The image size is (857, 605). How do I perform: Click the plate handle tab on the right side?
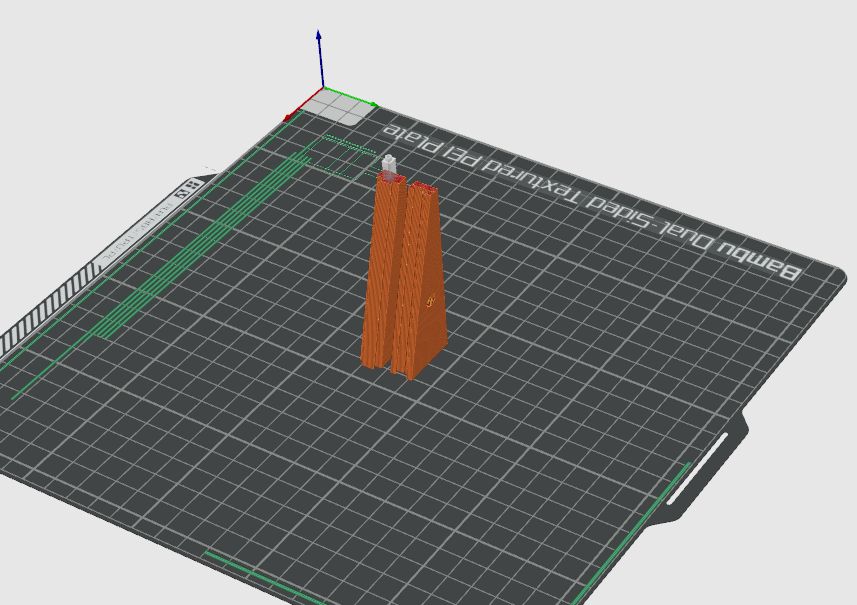pos(700,470)
